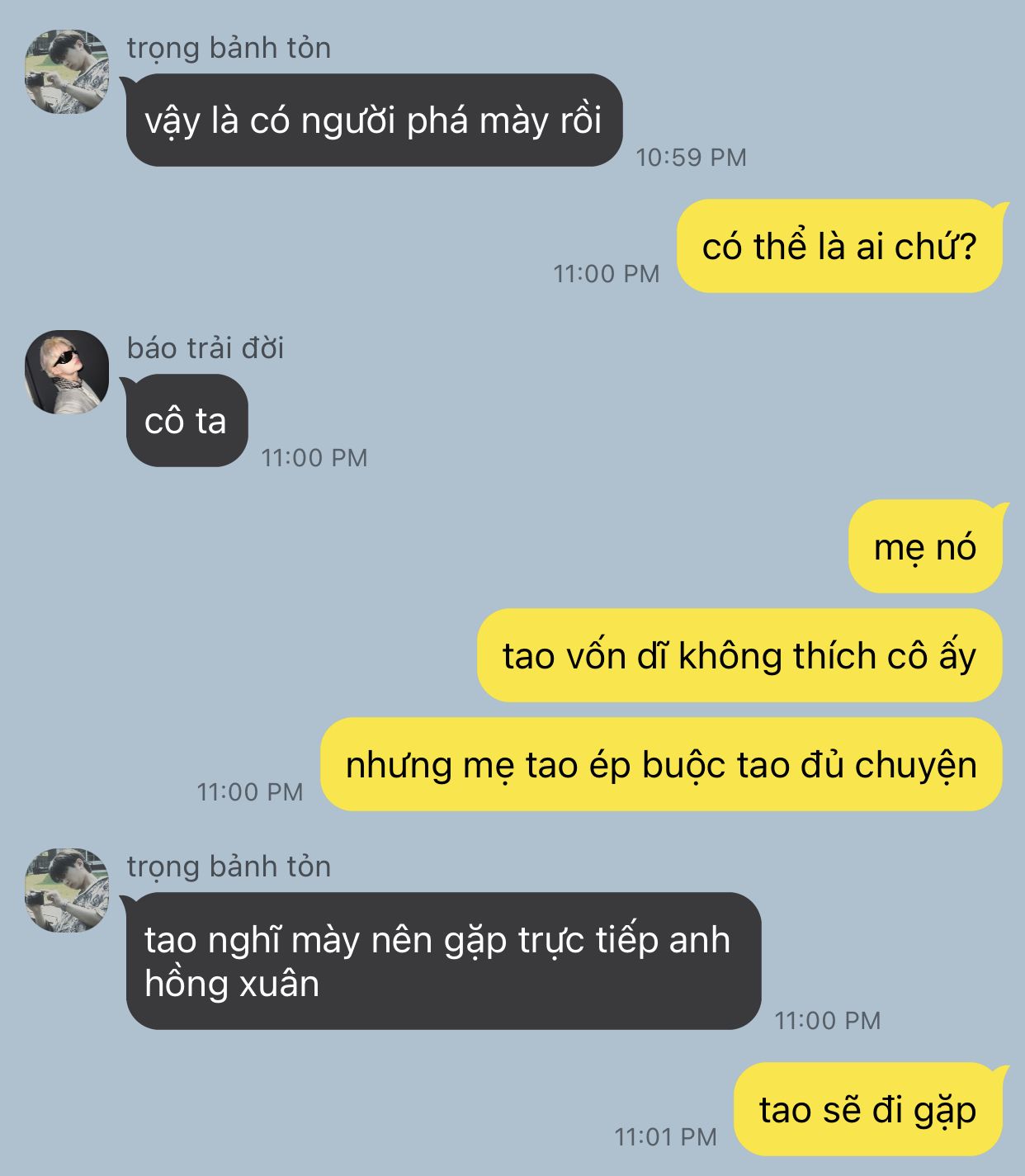
Task: Open trọng bảnh tỏn's avatar beside hồng xuân message
Action: pos(67,890)
